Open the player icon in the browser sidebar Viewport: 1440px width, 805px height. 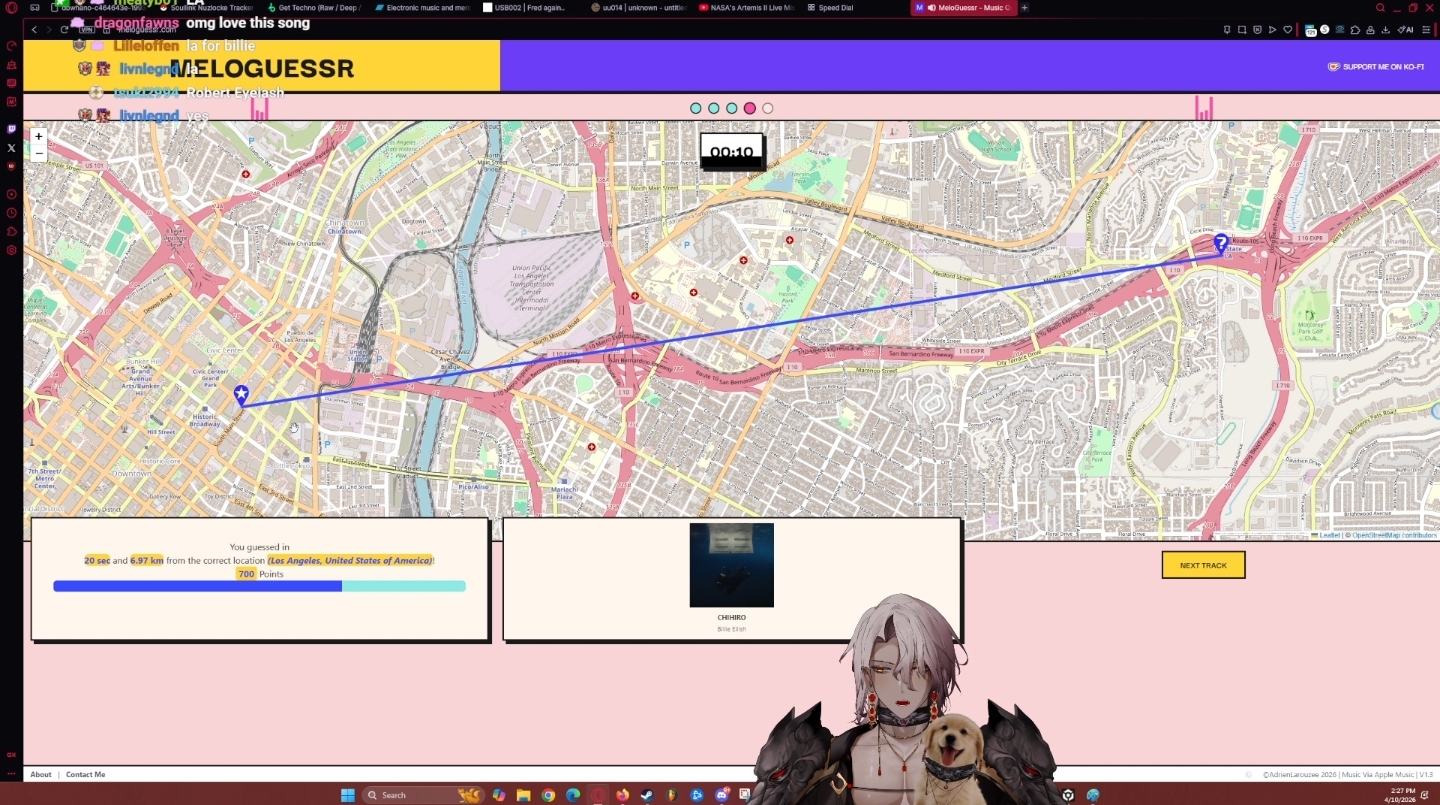point(11,194)
